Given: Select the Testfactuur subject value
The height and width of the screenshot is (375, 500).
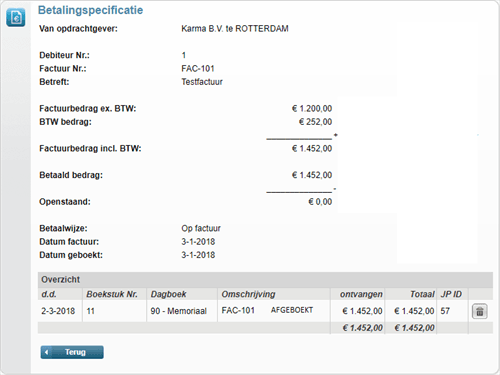Looking at the screenshot, I should [202, 82].
